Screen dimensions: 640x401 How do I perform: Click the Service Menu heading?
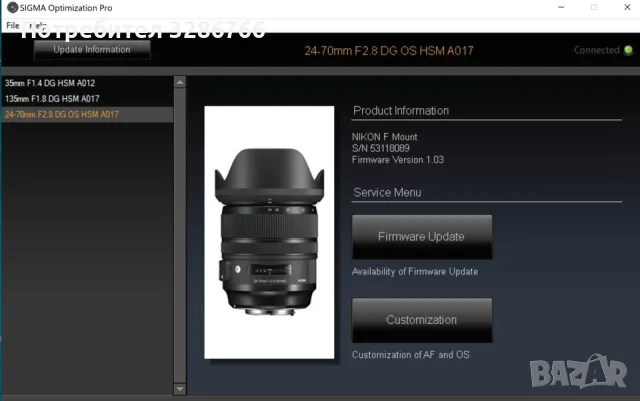tap(387, 192)
